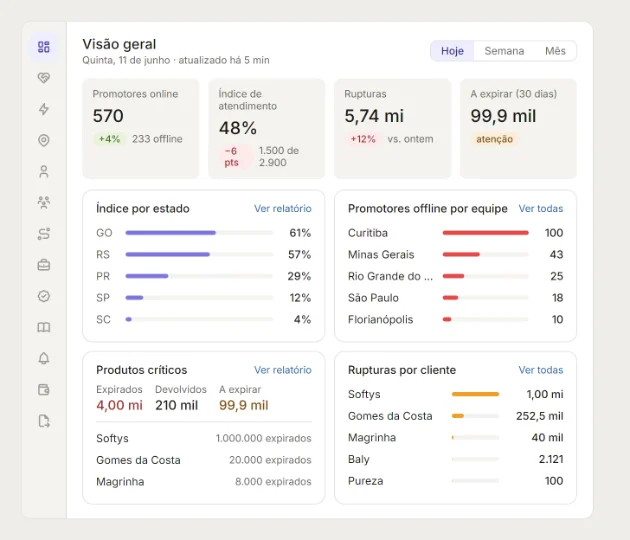Image resolution: width=630 pixels, height=540 pixels.
Task: Open the wallet sidebar icon
Action: (x=44, y=390)
